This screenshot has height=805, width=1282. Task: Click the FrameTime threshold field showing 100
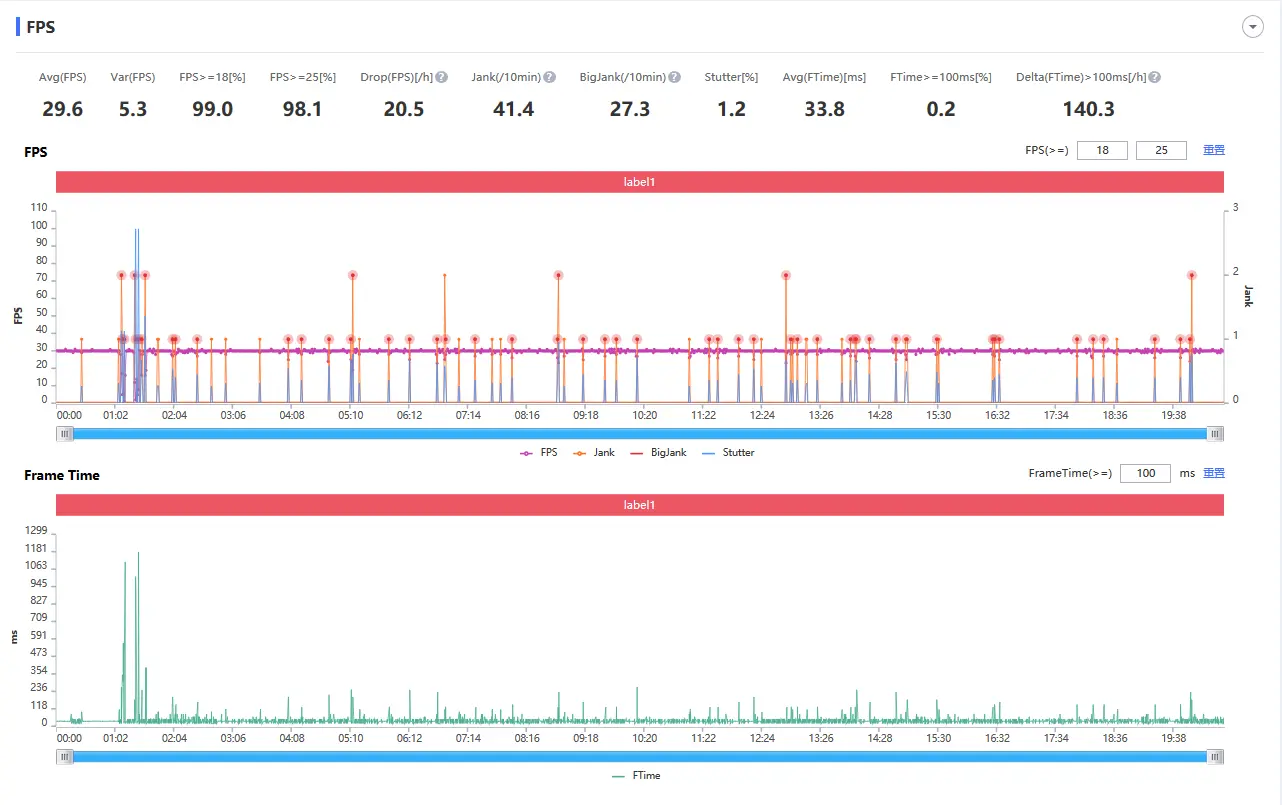tap(1145, 473)
